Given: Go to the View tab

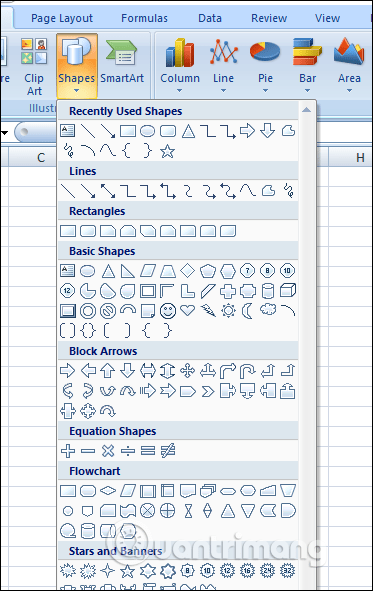Looking at the screenshot, I should tap(327, 18).
